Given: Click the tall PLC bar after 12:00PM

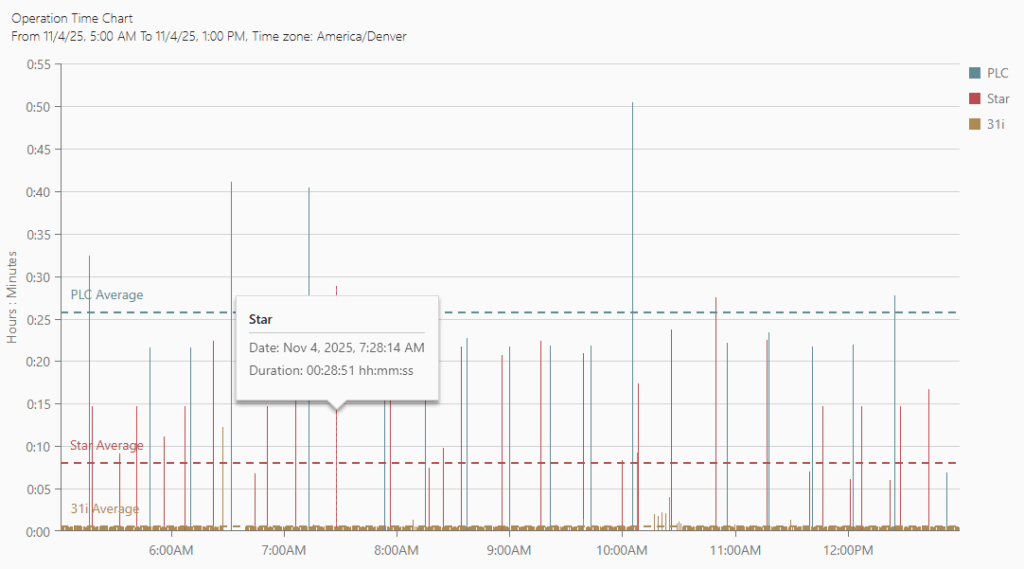Looking at the screenshot, I should click(894, 400).
